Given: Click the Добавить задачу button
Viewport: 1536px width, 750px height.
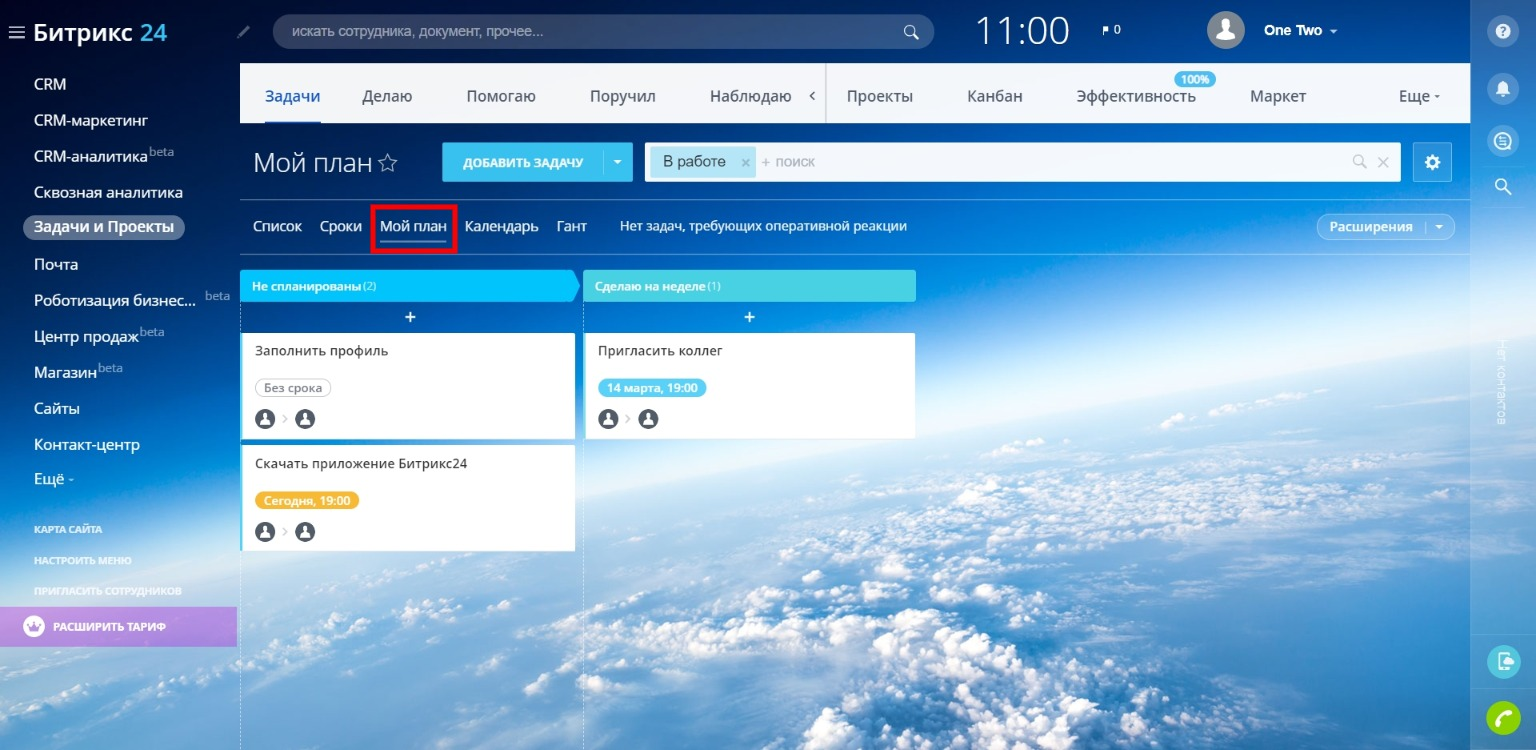Looking at the screenshot, I should (523, 162).
